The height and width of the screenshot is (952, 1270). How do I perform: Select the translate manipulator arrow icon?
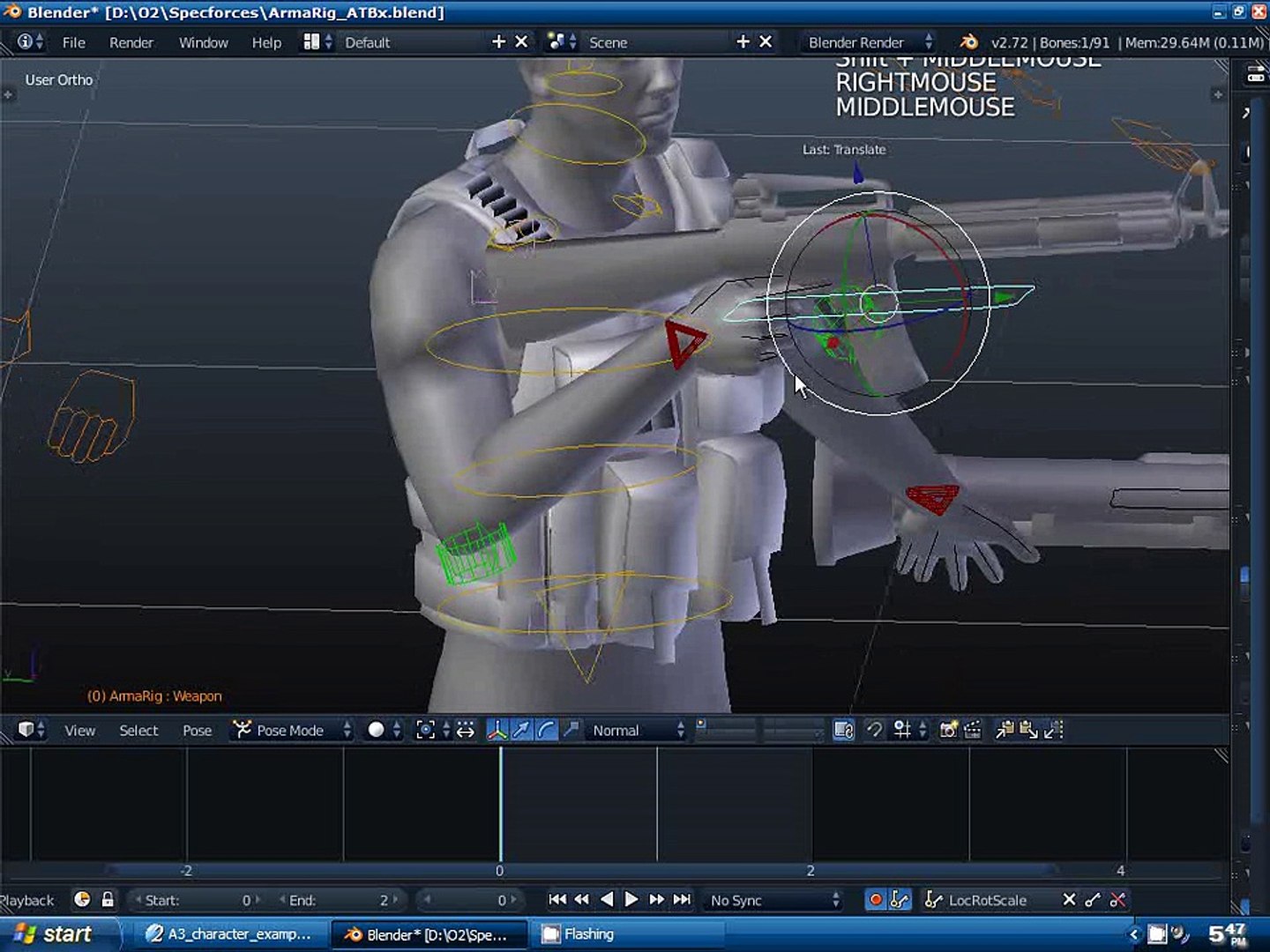click(521, 730)
